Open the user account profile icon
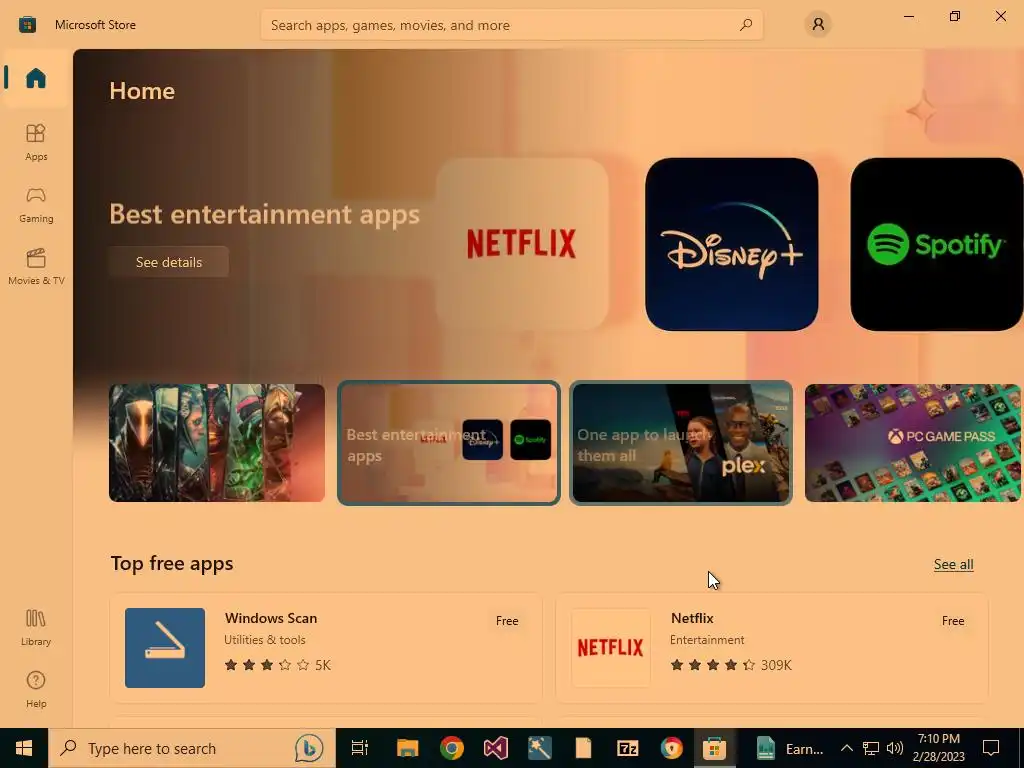The width and height of the screenshot is (1024, 768). [818, 25]
